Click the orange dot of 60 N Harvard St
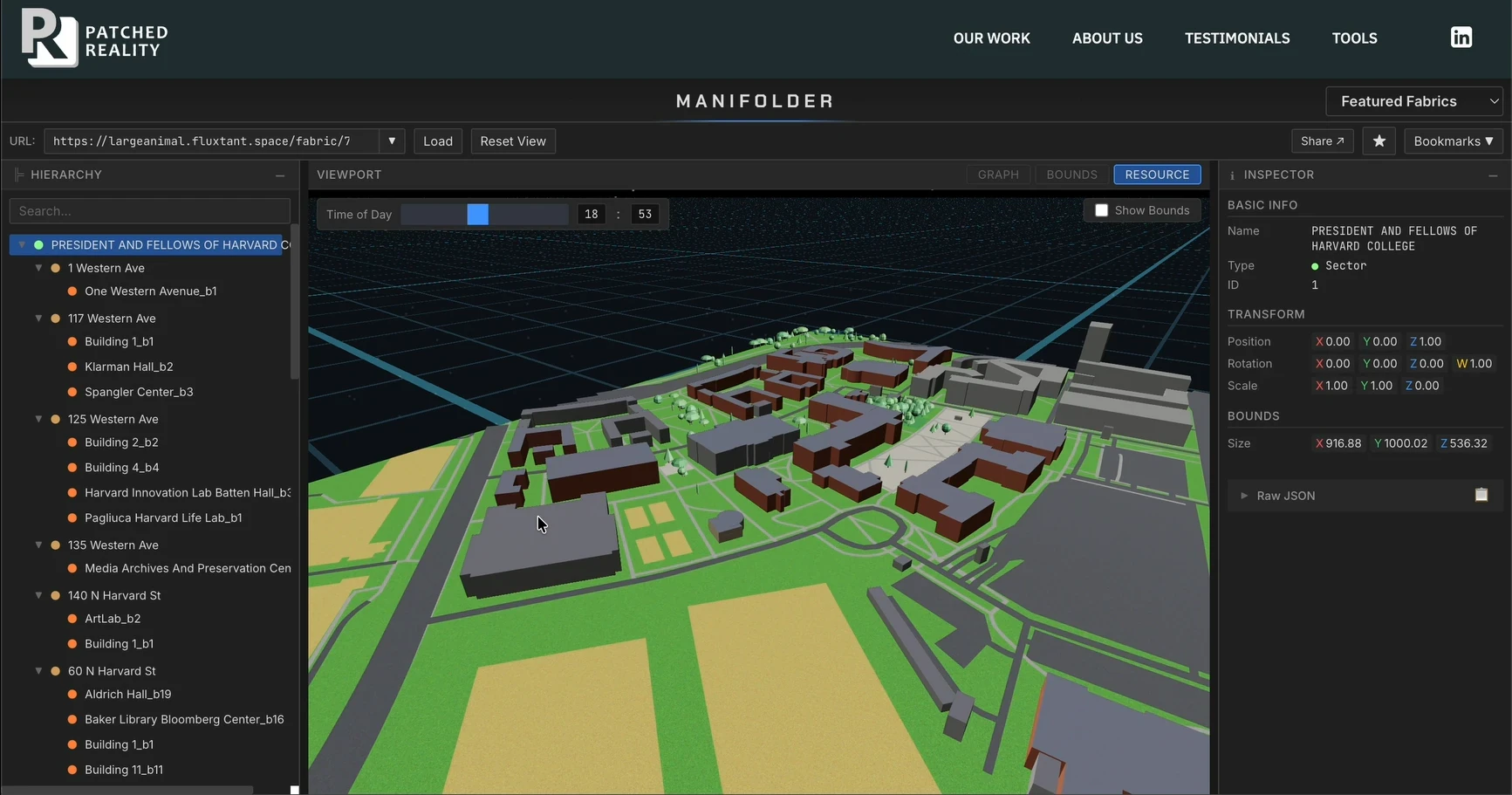The image size is (1512, 795). 56,671
